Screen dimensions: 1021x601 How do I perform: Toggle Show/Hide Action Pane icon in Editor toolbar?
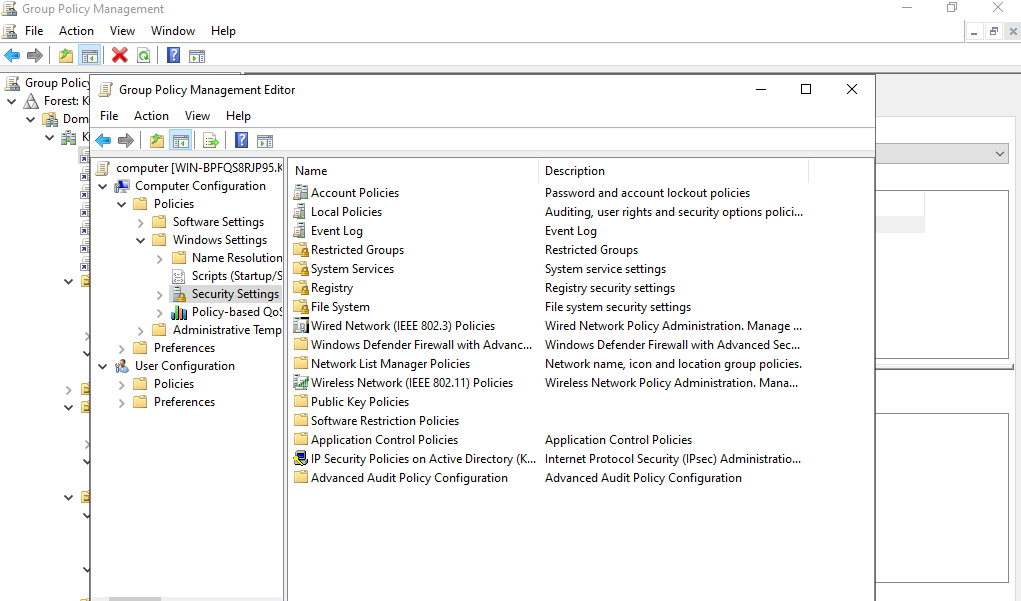pos(265,141)
